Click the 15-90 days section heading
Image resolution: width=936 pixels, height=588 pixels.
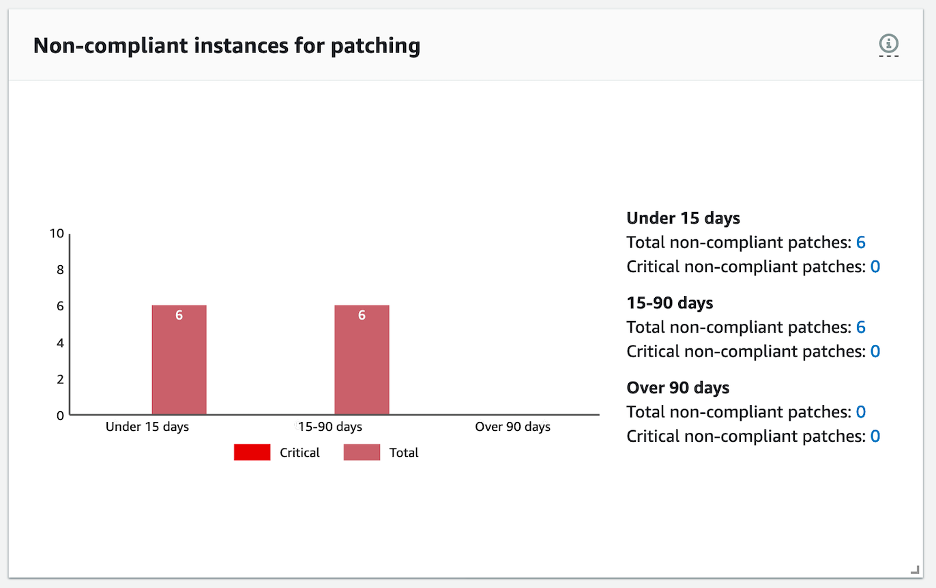669,302
